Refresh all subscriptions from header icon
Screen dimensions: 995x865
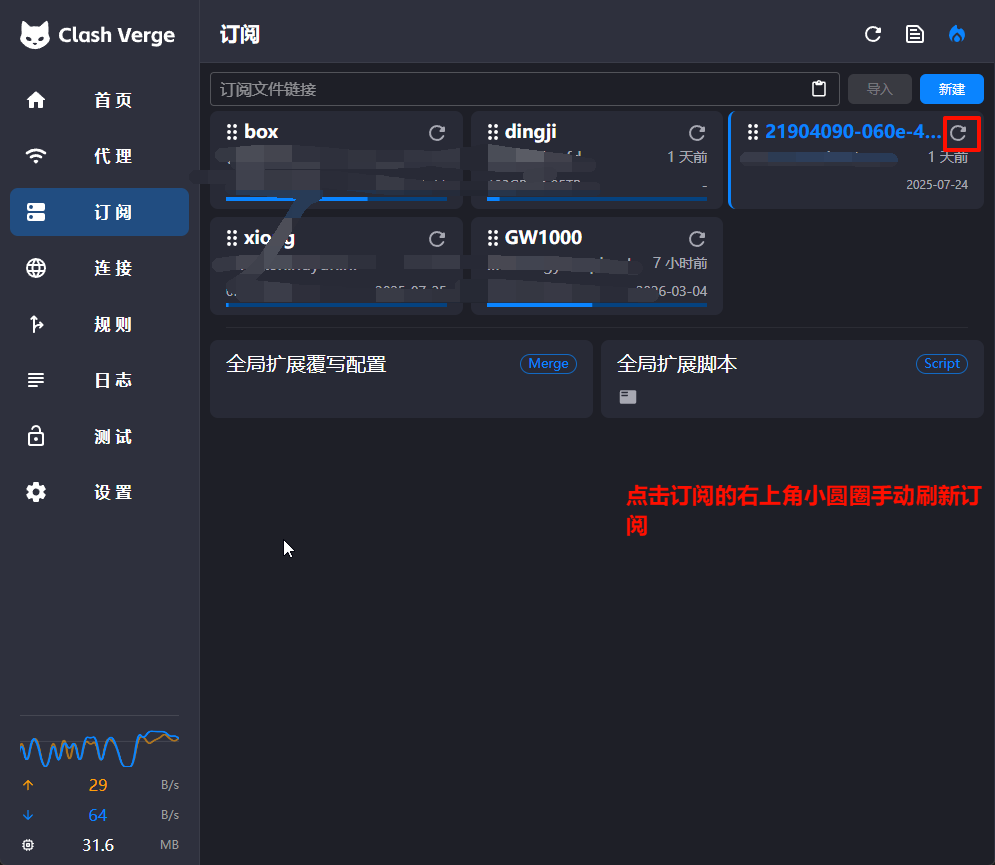(x=873, y=34)
